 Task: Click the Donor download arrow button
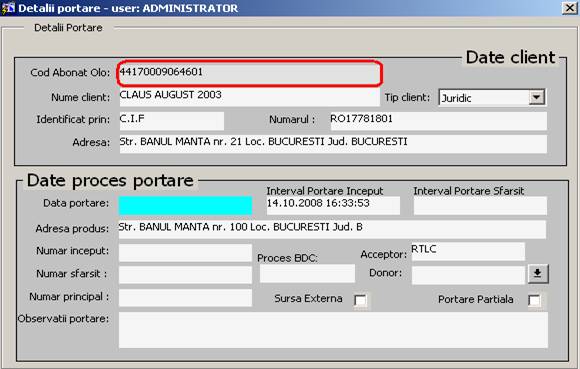point(538,274)
